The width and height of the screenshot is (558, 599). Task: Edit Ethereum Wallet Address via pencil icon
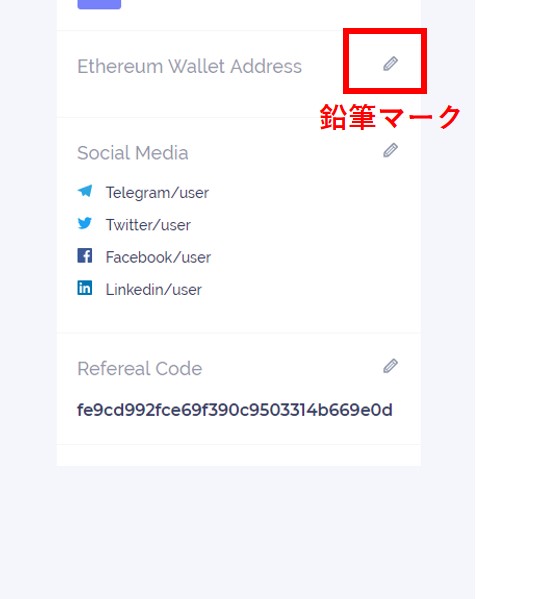click(x=390, y=64)
